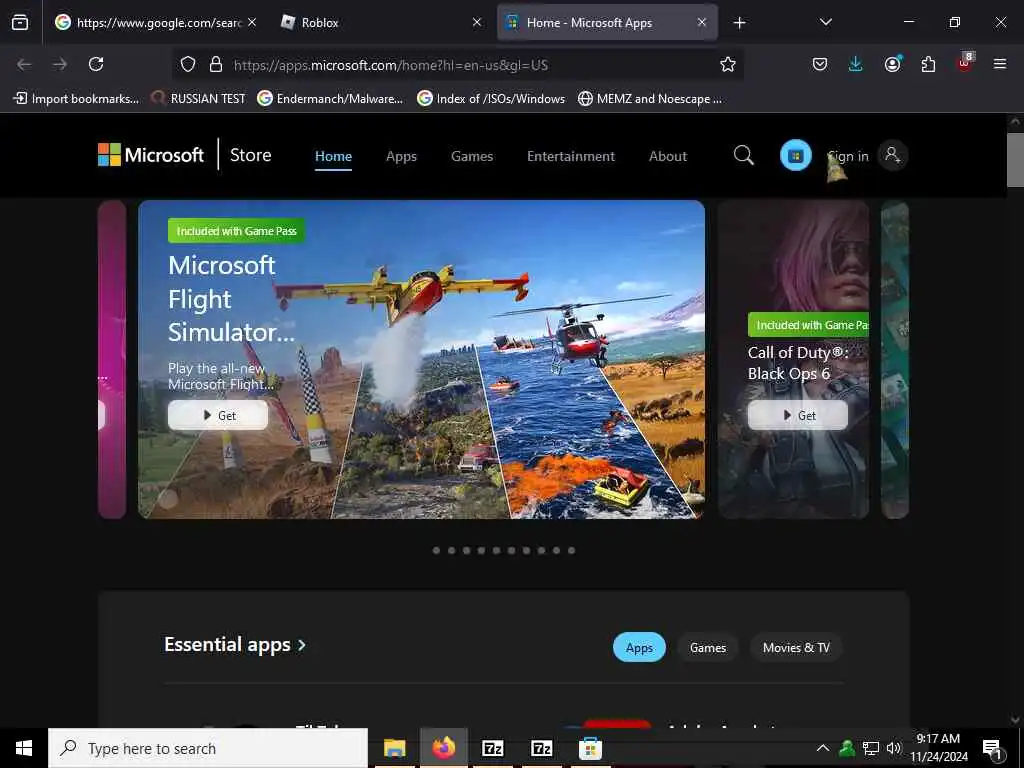Open the Endermanch/Malware bookmark
1024x768 pixels.
pos(330,99)
